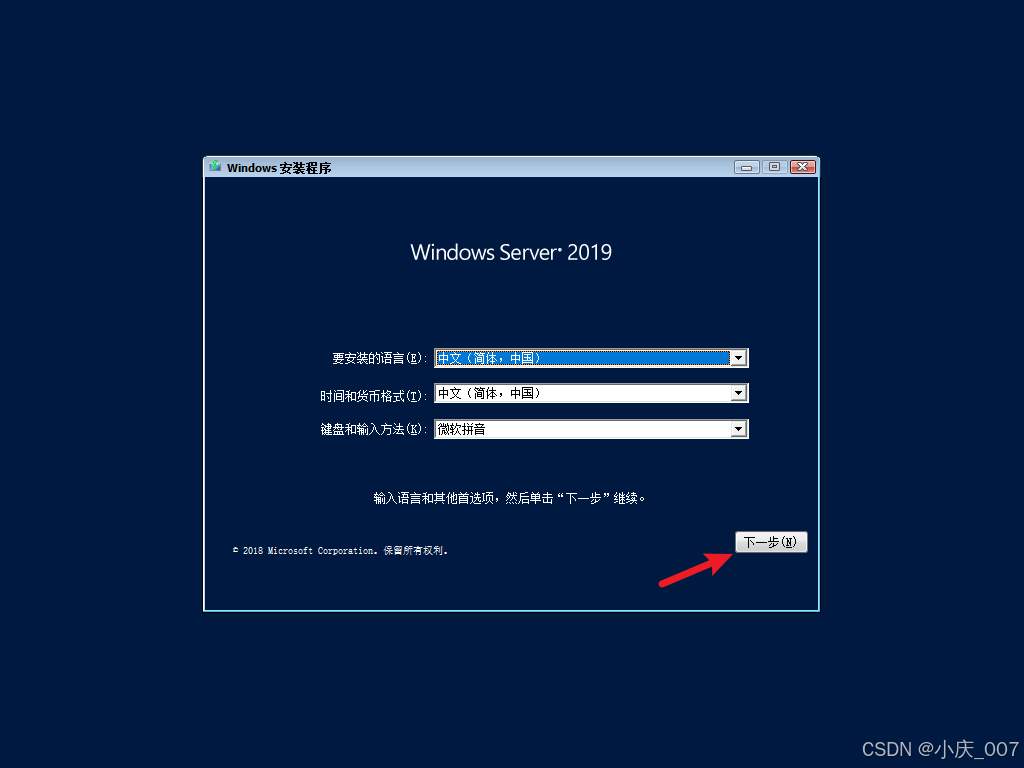The width and height of the screenshot is (1024, 768).
Task: Select the highlighted 中文(简体,中国) language field
Action: click(x=583, y=358)
